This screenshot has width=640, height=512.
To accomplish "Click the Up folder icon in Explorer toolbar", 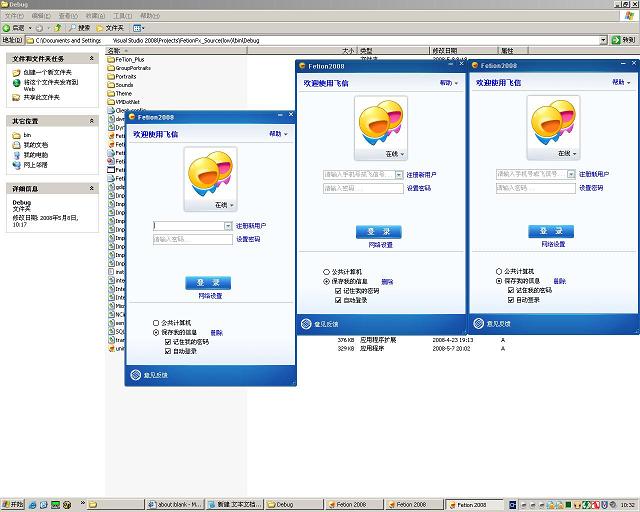I will (58, 28).
